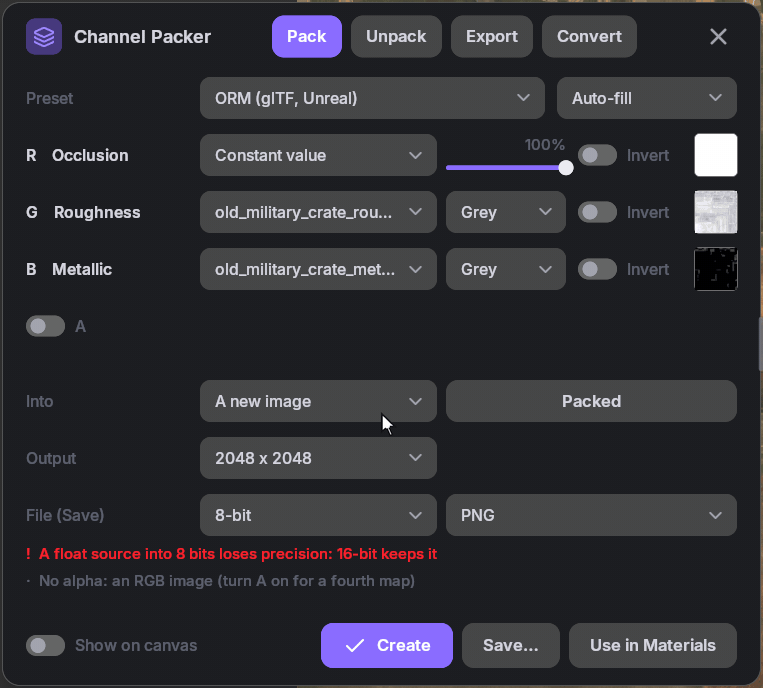Toggle Invert for the Metallic channel

point(598,269)
